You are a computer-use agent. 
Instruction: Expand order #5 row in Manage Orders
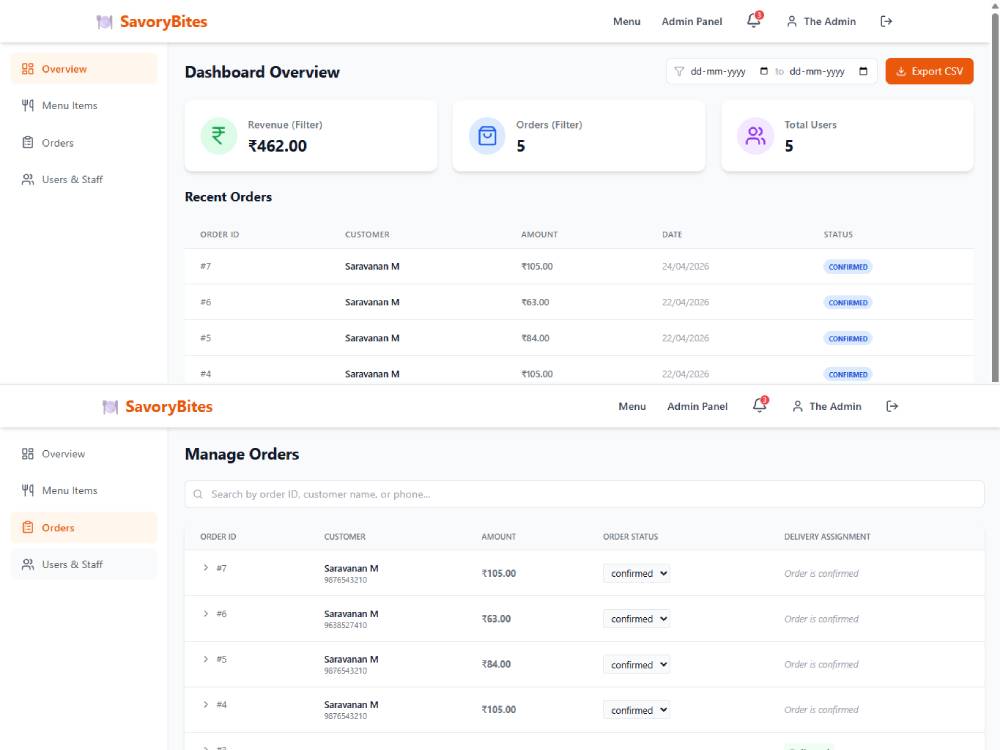tap(205, 659)
